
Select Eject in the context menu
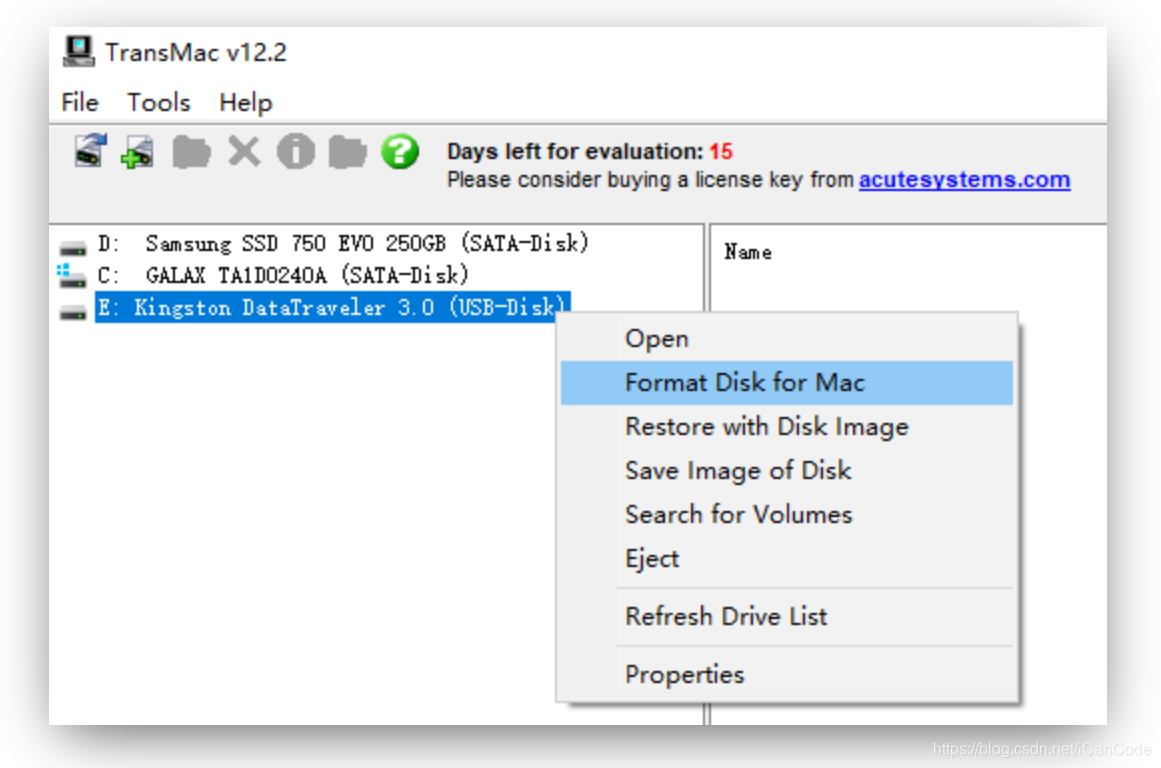pos(786,558)
